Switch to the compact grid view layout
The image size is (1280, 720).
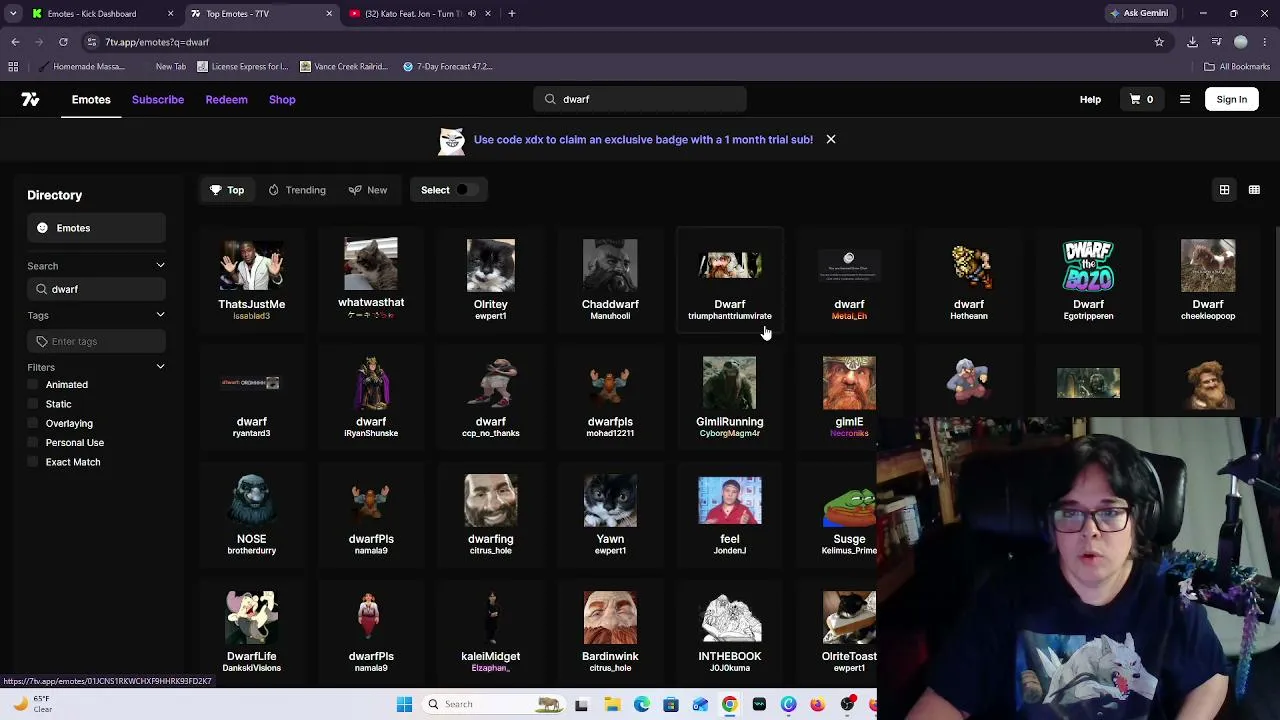coord(1254,190)
